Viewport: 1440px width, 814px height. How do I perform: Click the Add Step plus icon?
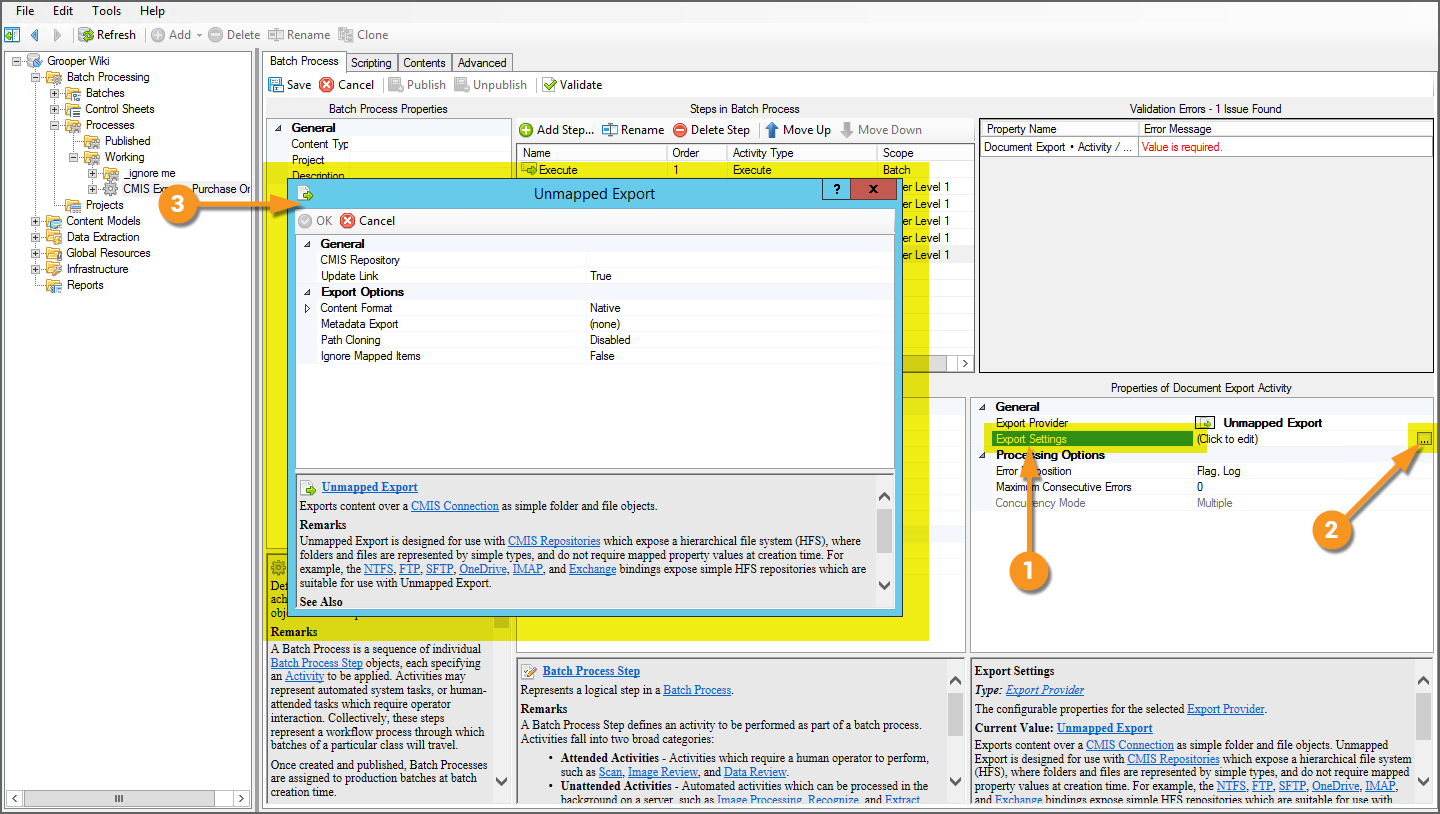(526, 130)
